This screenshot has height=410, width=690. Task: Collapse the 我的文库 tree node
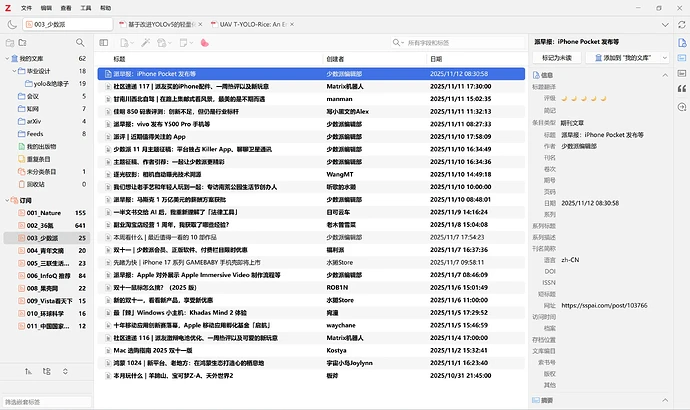[7, 59]
